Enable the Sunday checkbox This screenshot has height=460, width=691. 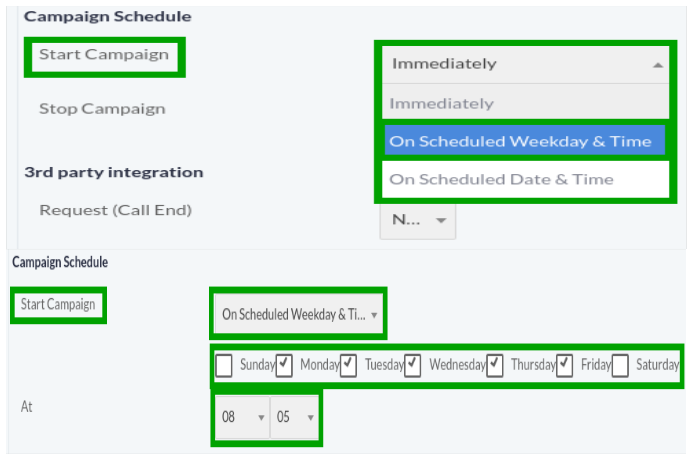tap(224, 365)
